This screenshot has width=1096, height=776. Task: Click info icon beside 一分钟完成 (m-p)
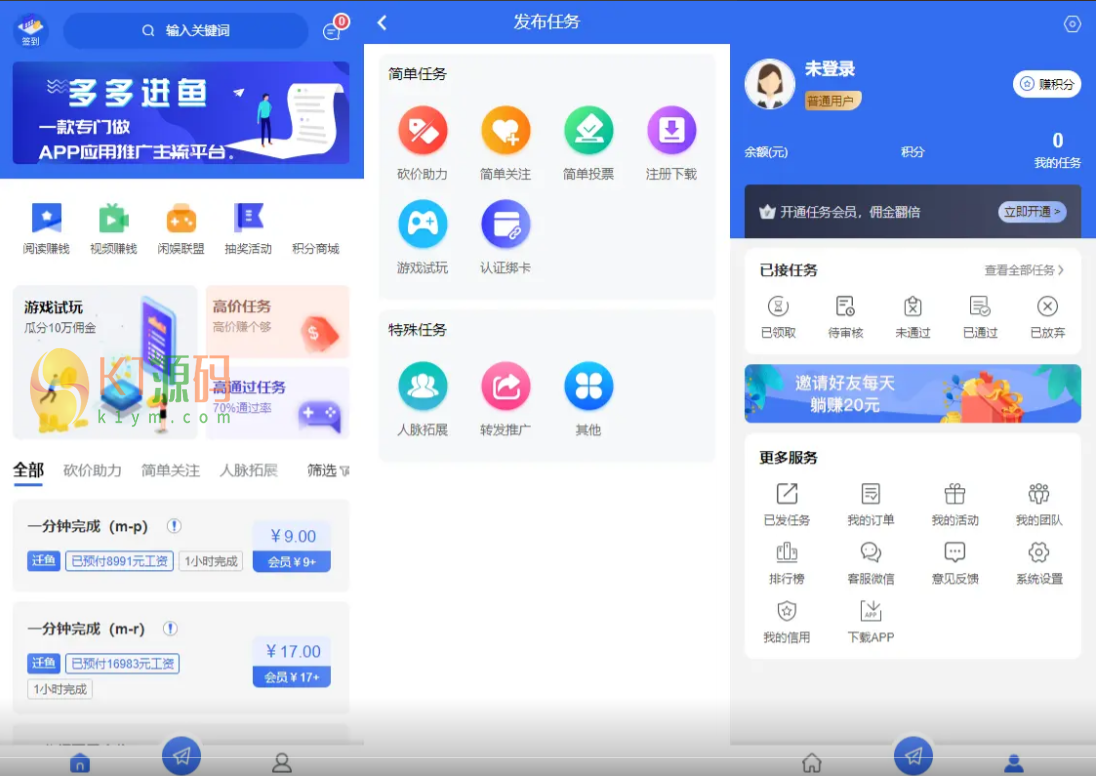coord(174,526)
